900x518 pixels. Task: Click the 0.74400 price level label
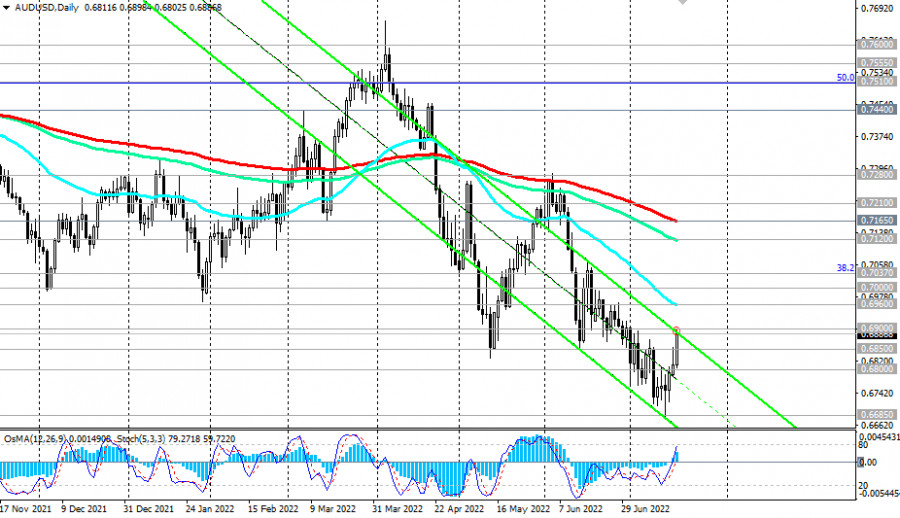(876, 109)
